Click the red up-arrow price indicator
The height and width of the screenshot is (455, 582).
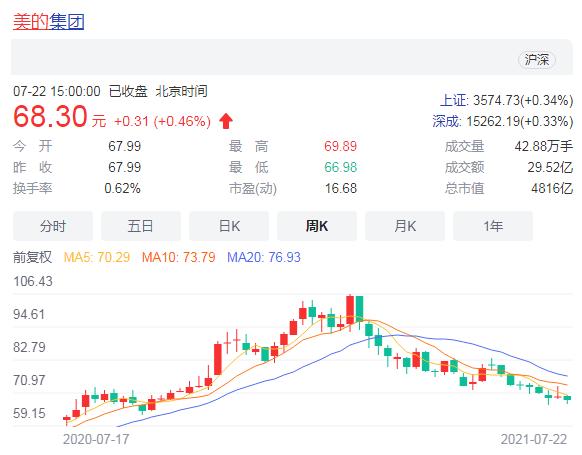[x=226, y=121]
